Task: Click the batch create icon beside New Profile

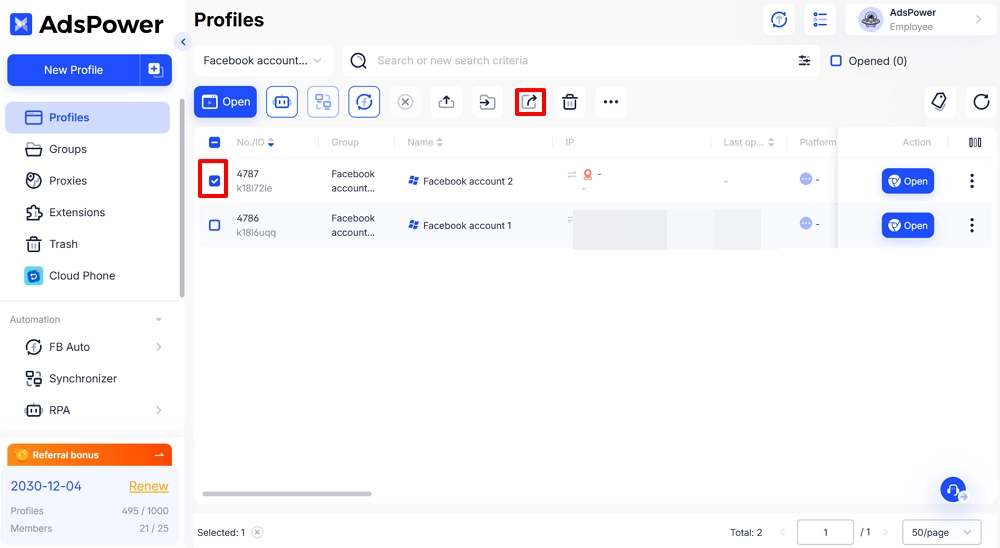Action: tap(156, 70)
